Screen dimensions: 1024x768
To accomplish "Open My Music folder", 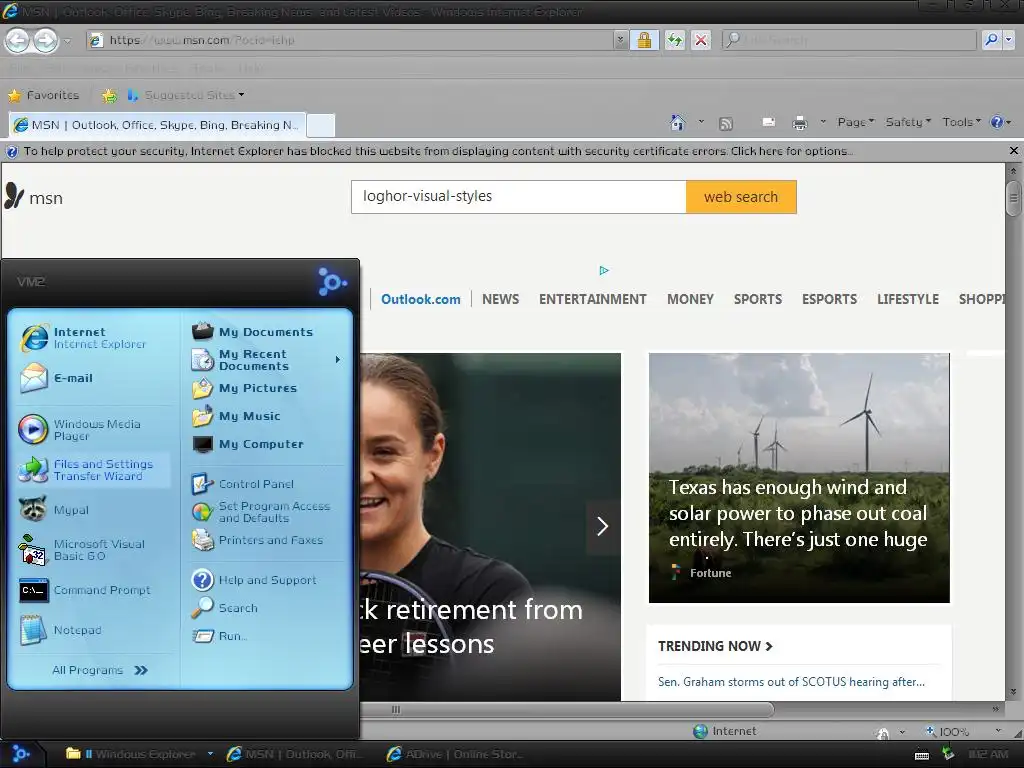I will [x=266, y=416].
